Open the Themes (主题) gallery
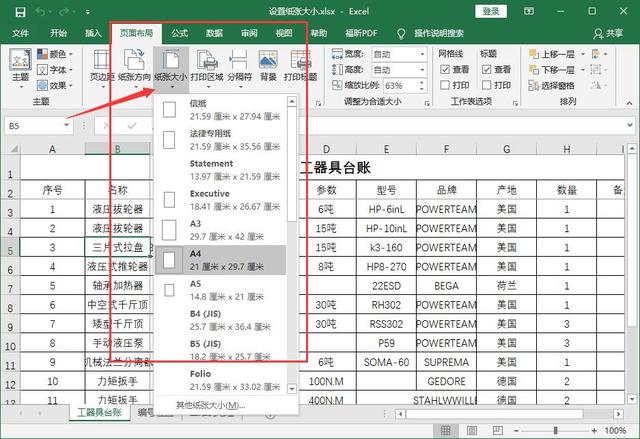 (x=20, y=69)
